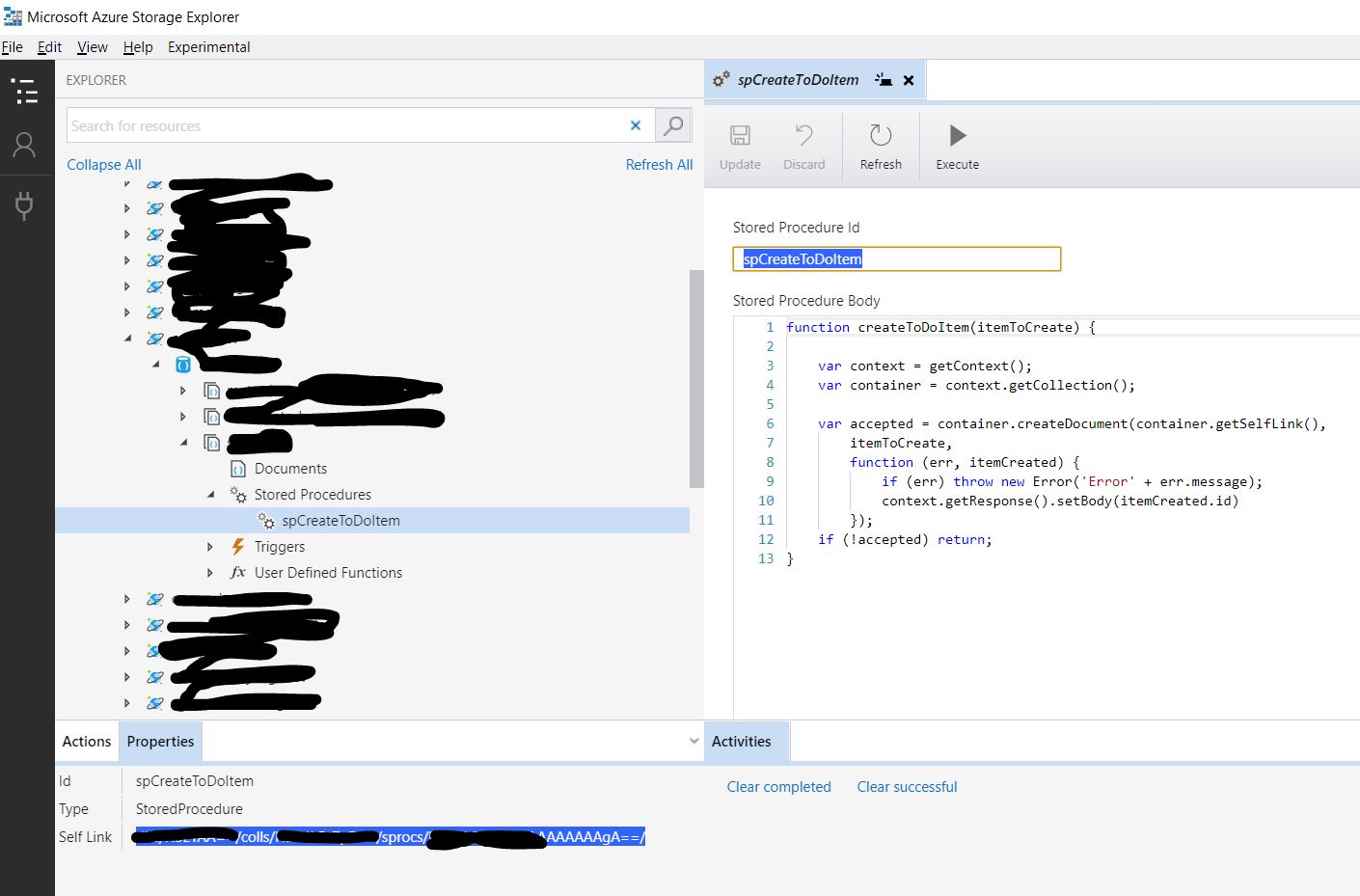The image size is (1360, 896).
Task: Update the stored procedure
Action: pos(739,145)
